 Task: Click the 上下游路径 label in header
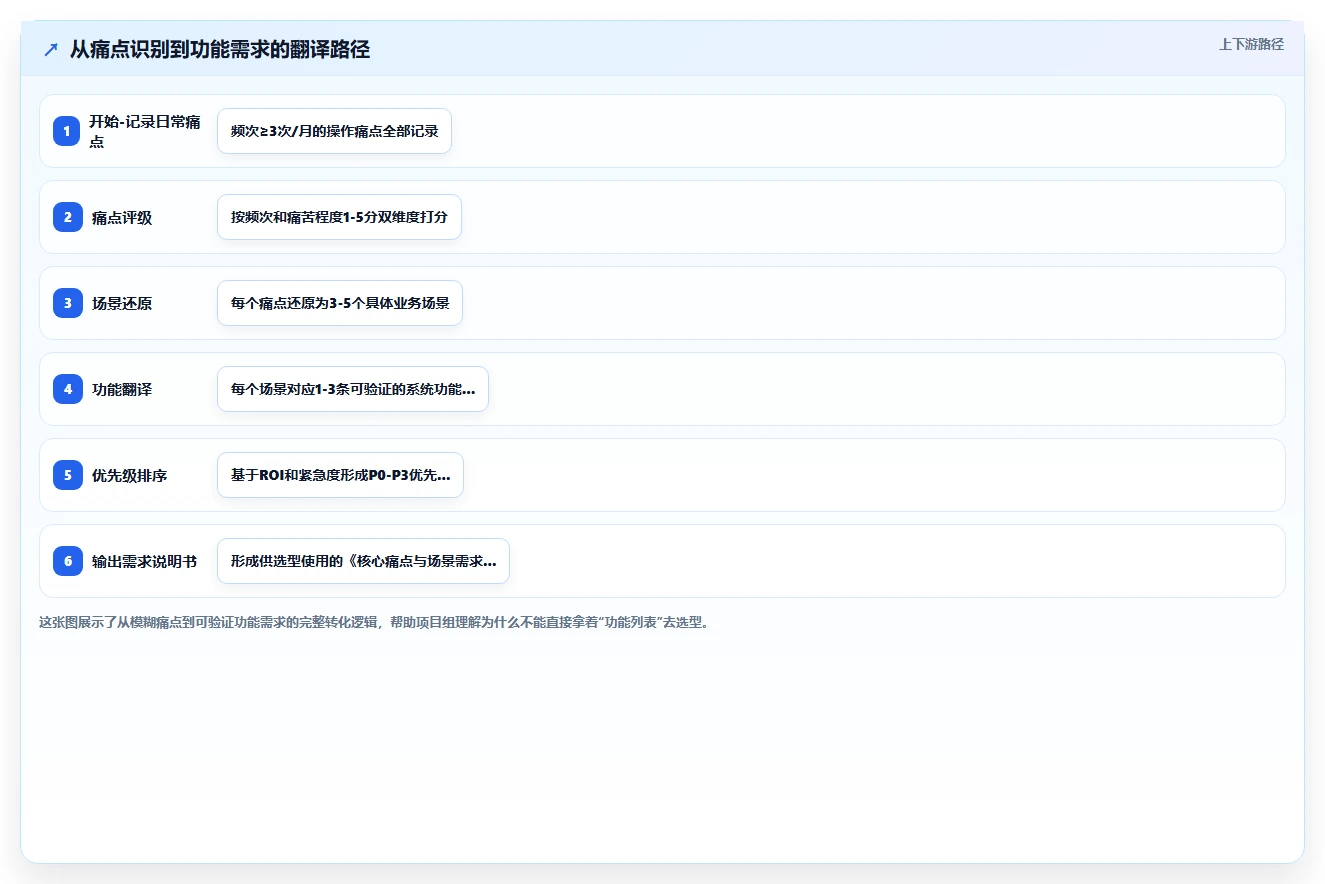point(1251,44)
